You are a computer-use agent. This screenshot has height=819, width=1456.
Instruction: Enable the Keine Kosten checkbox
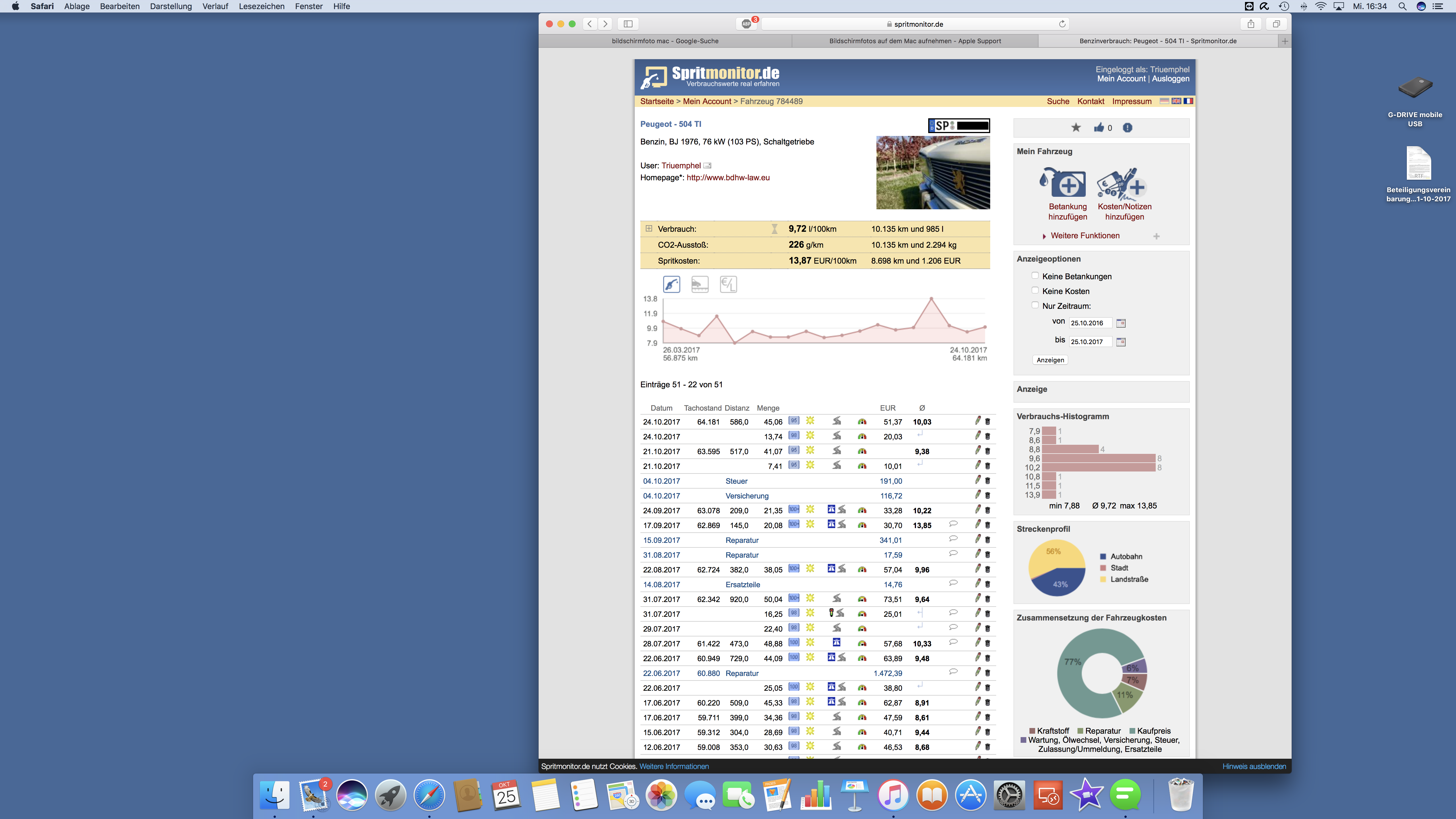[1035, 291]
